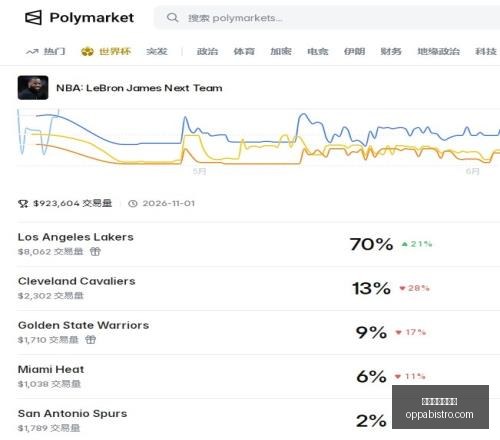Open the LeBron James market thumbnail
The image size is (500, 440).
(x=33, y=88)
